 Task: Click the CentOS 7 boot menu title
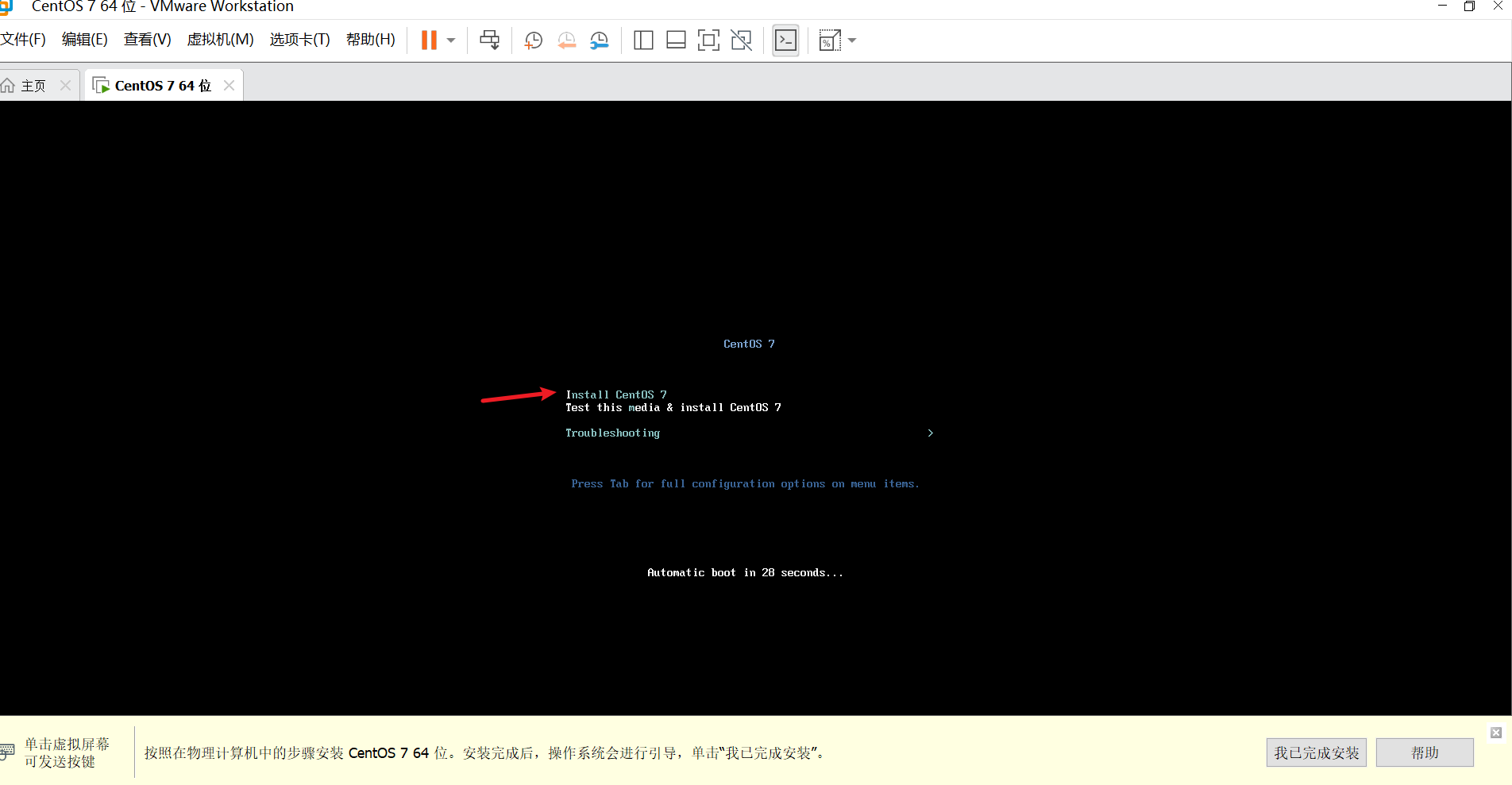tap(749, 344)
